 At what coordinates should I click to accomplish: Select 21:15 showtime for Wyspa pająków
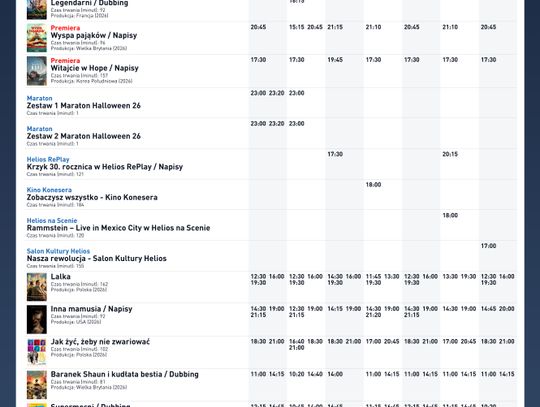(x=335, y=27)
